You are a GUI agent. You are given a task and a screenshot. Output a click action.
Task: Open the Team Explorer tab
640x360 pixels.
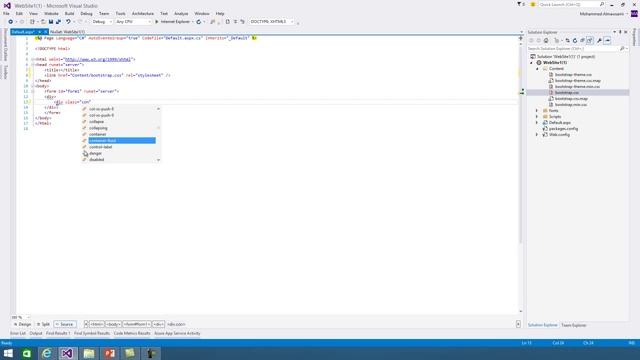(x=573, y=325)
